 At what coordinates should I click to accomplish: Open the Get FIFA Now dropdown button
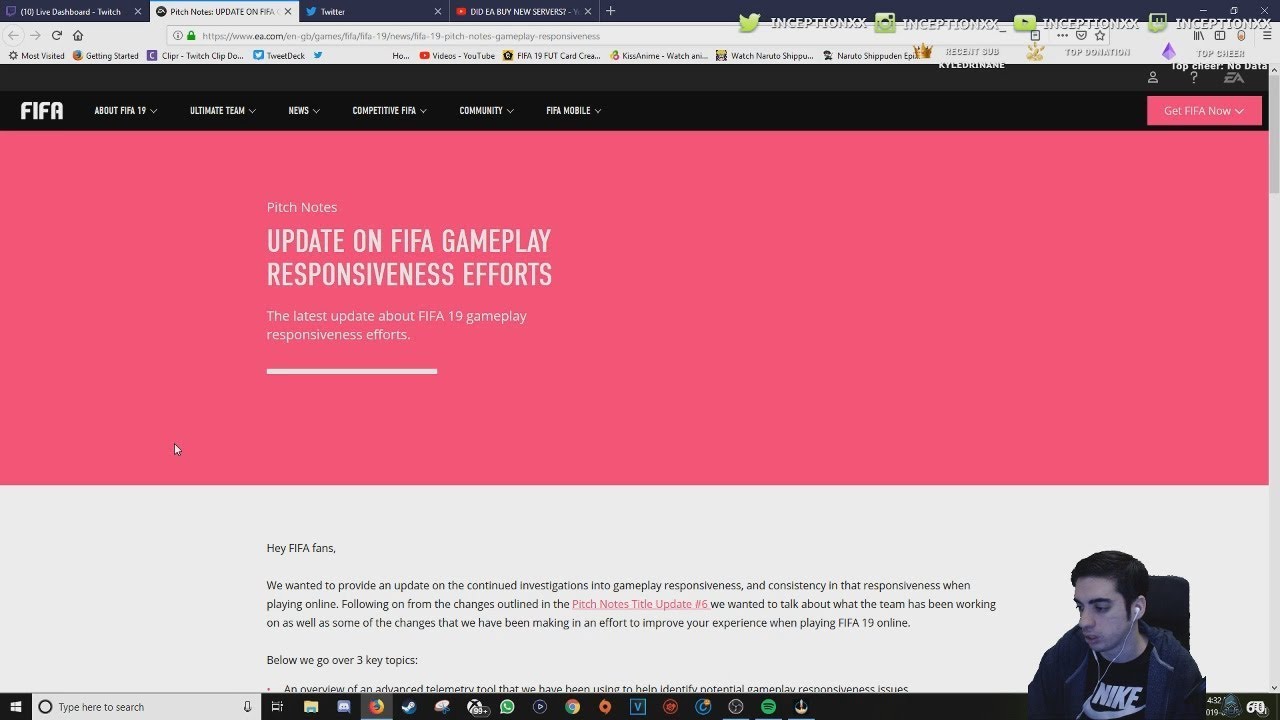click(x=1204, y=110)
